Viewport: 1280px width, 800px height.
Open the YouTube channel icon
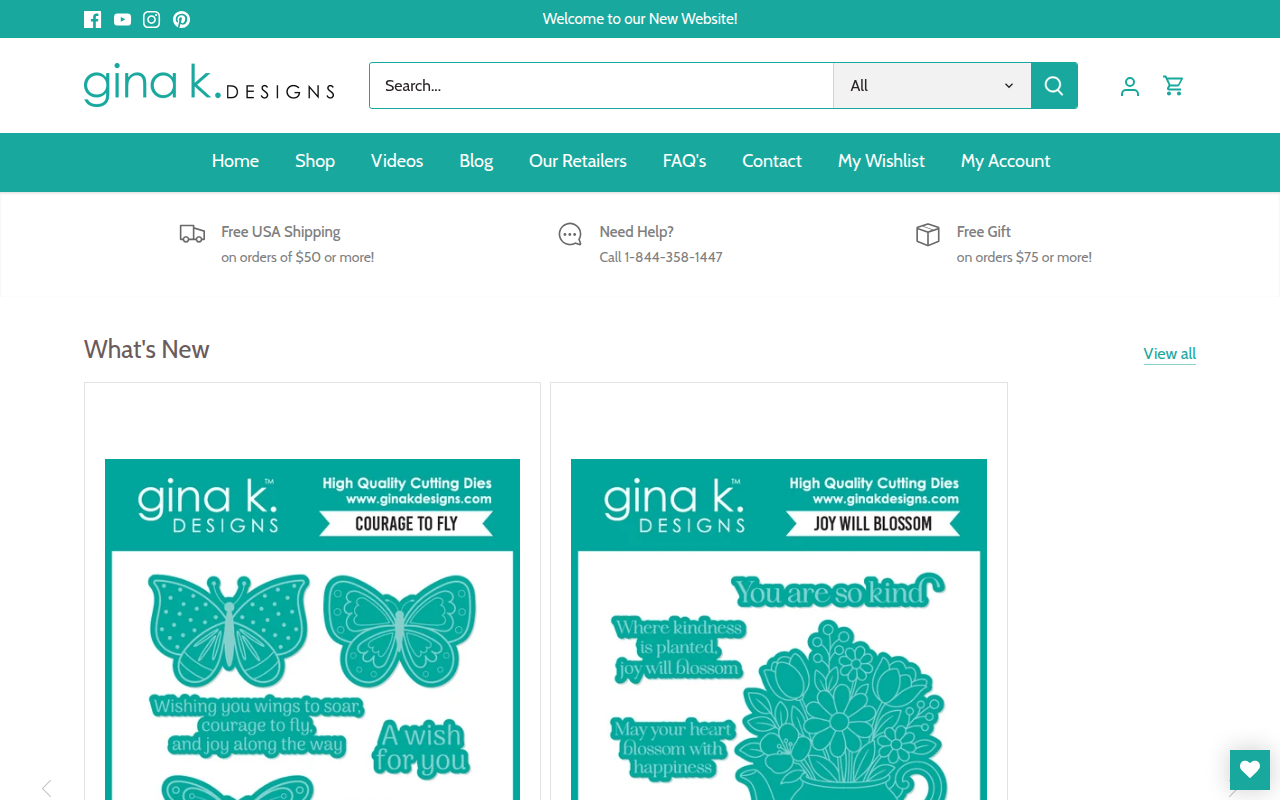click(x=122, y=19)
